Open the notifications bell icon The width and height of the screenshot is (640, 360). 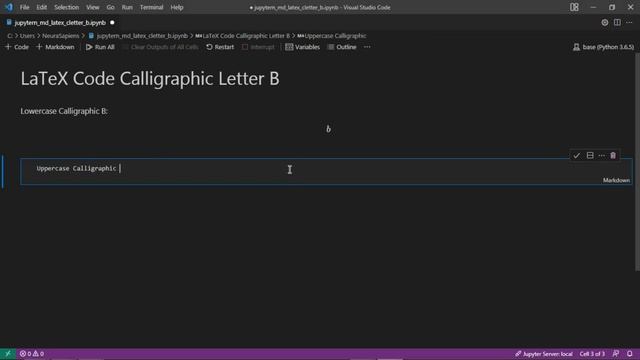(630, 354)
